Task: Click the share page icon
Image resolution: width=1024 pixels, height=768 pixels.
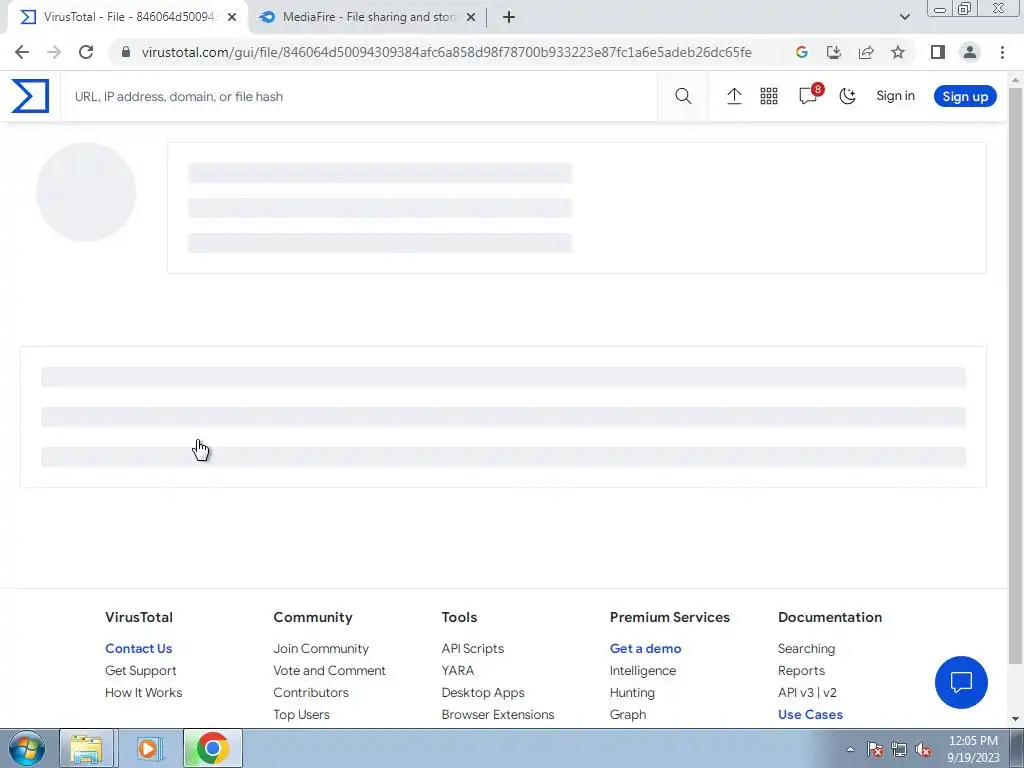Action: point(866,52)
